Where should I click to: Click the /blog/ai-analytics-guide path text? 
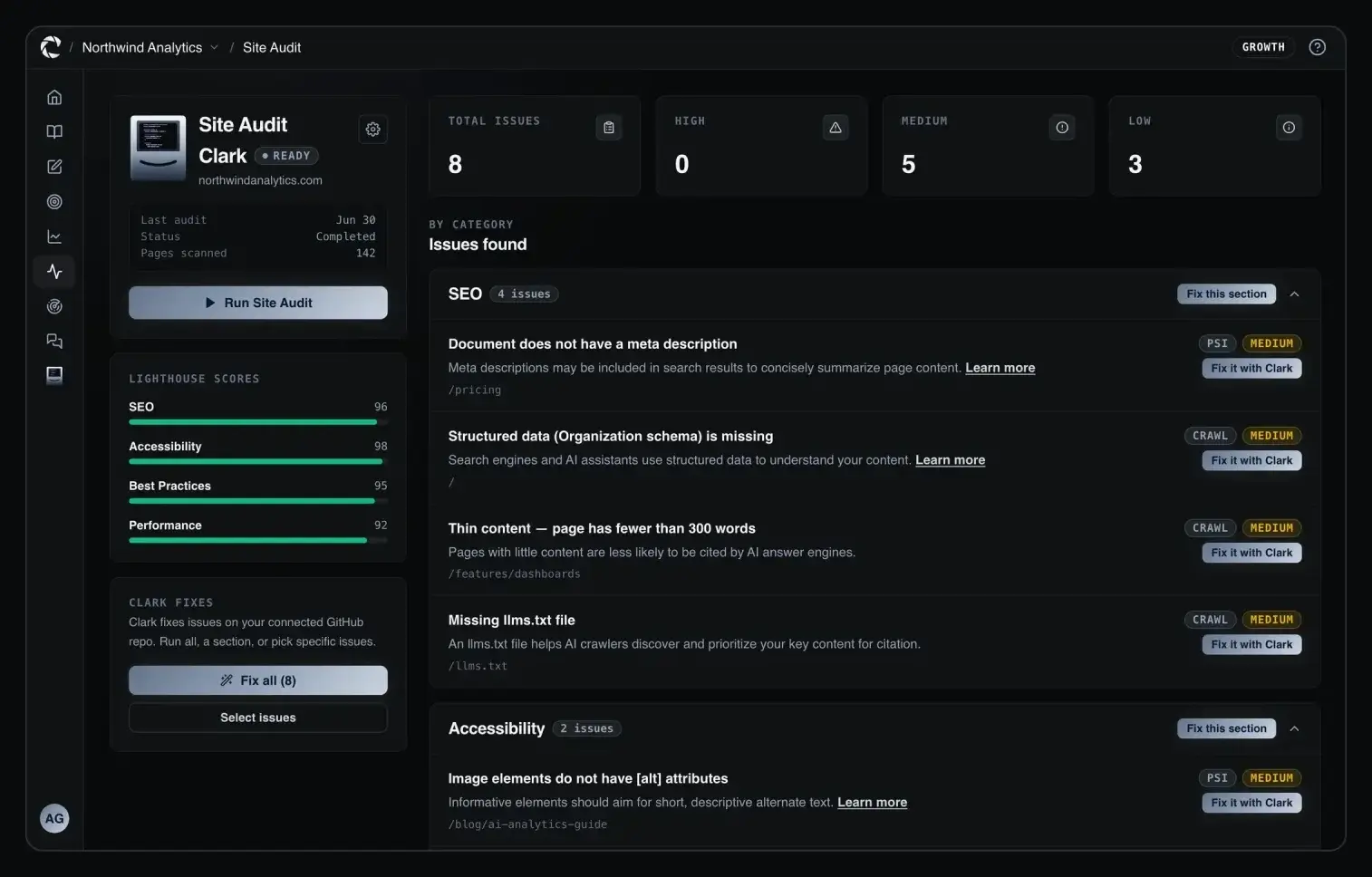pos(527,824)
